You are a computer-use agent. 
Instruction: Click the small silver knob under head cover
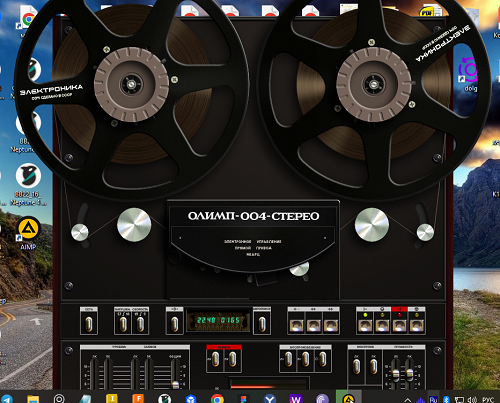300,269
